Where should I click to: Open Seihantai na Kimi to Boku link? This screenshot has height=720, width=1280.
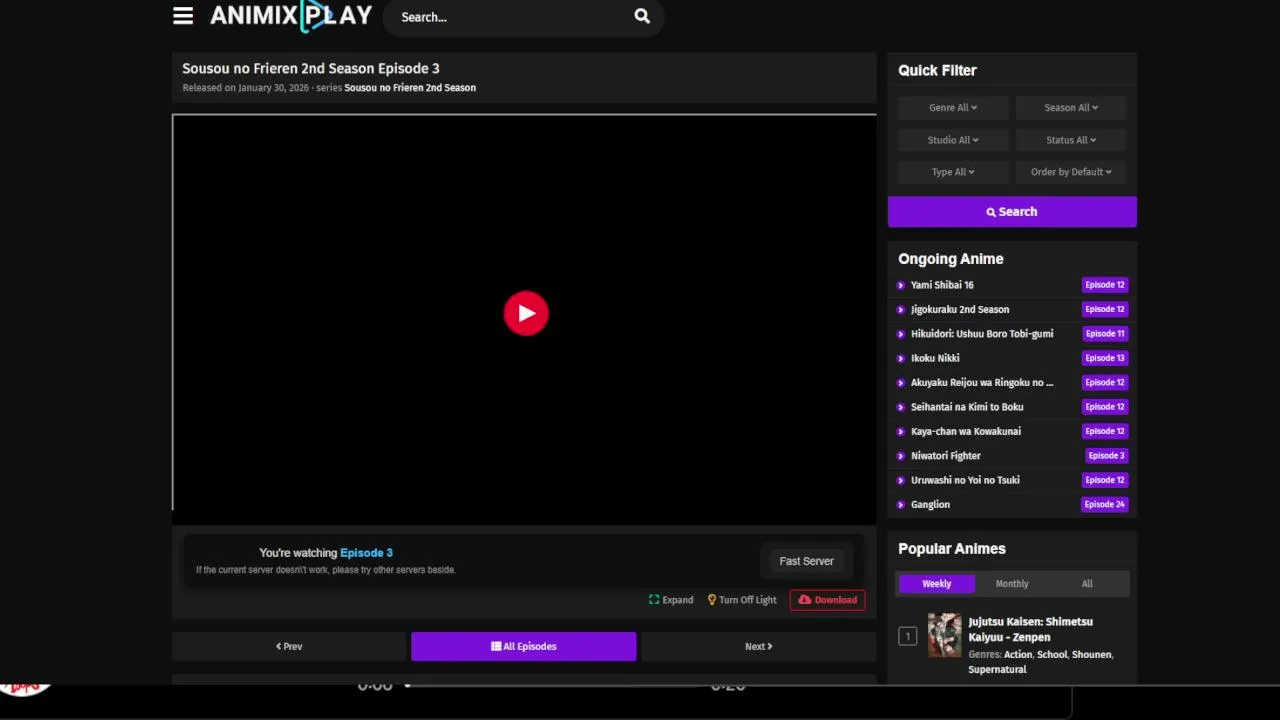pyautogui.click(x=967, y=407)
